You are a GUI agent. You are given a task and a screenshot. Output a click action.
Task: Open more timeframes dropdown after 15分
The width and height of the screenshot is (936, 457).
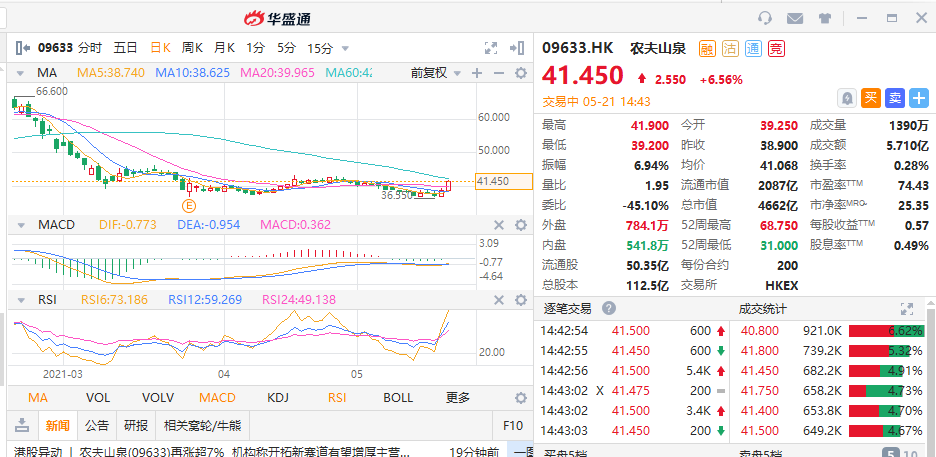click(345, 49)
